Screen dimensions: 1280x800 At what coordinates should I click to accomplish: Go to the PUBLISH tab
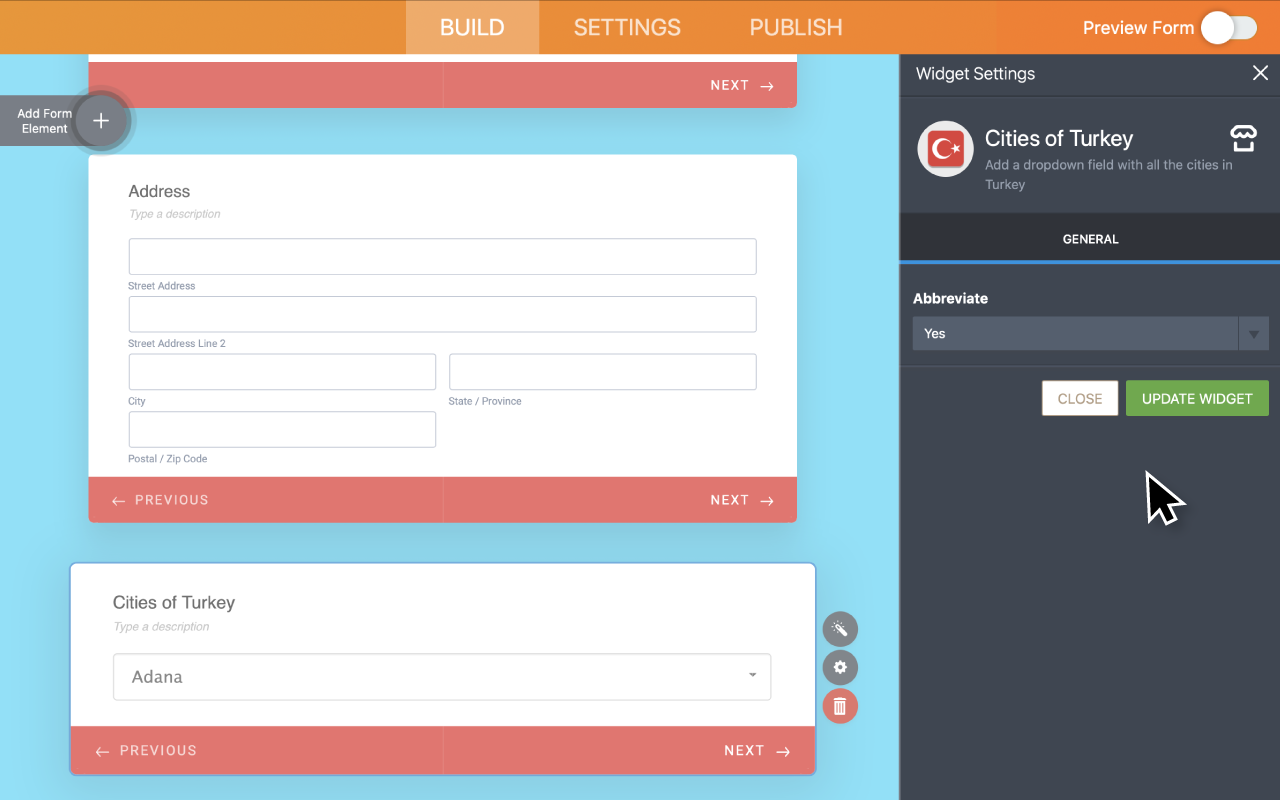796,28
